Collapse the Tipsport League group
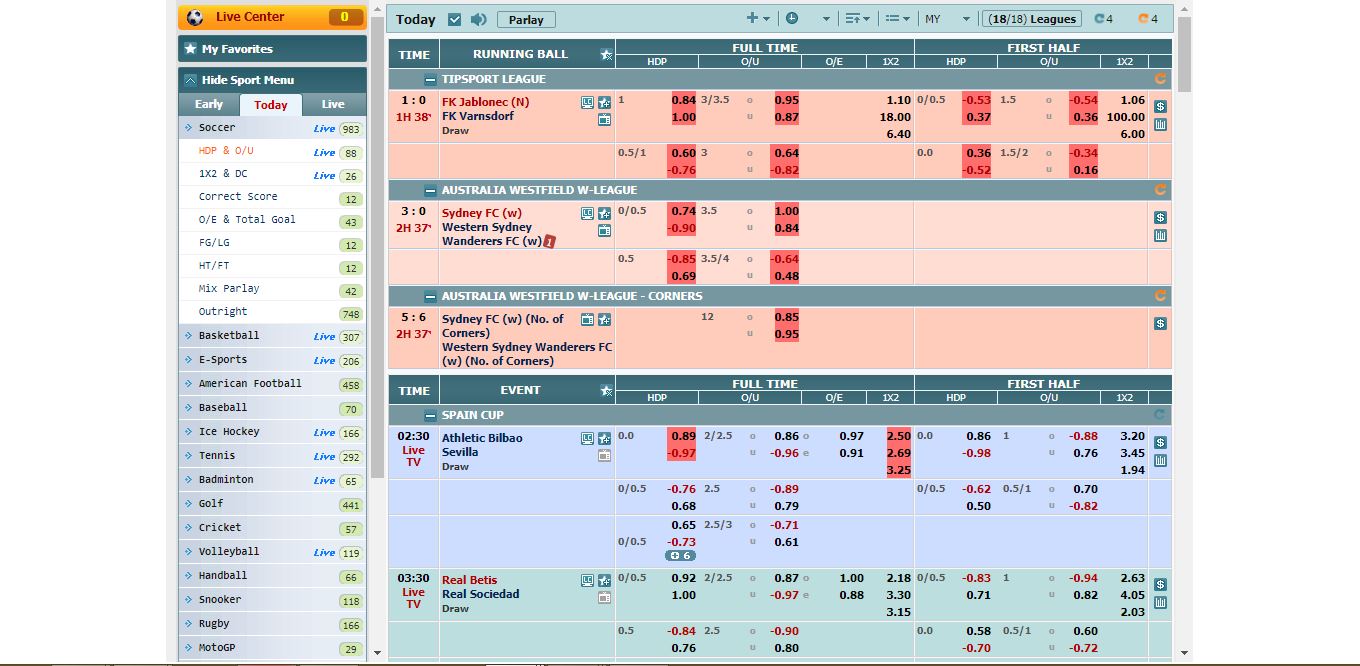 430,79
